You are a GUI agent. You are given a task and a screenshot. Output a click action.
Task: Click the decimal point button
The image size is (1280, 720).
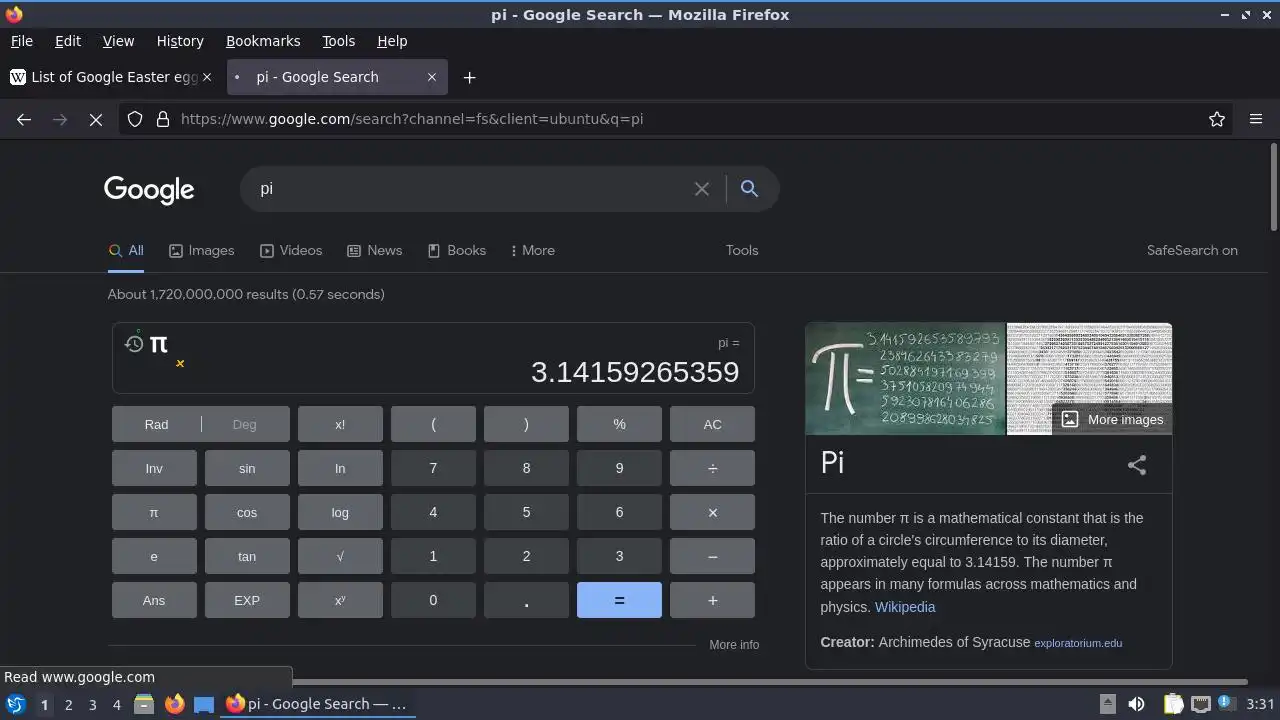pos(526,600)
